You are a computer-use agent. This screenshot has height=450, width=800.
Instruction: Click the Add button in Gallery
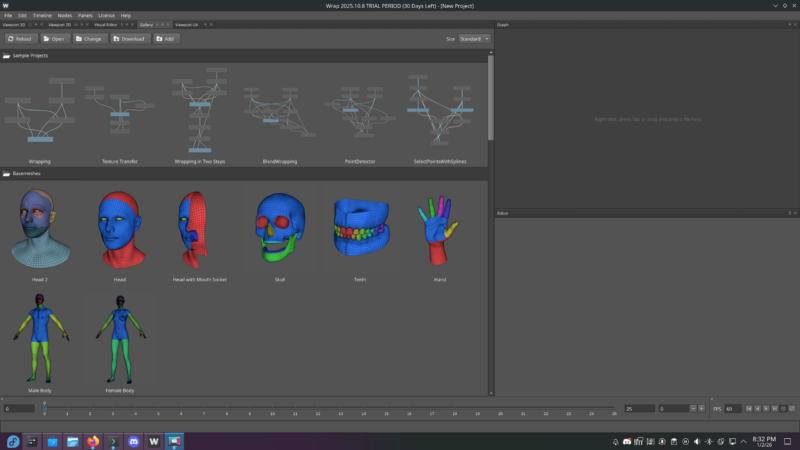tap(166, 39)
